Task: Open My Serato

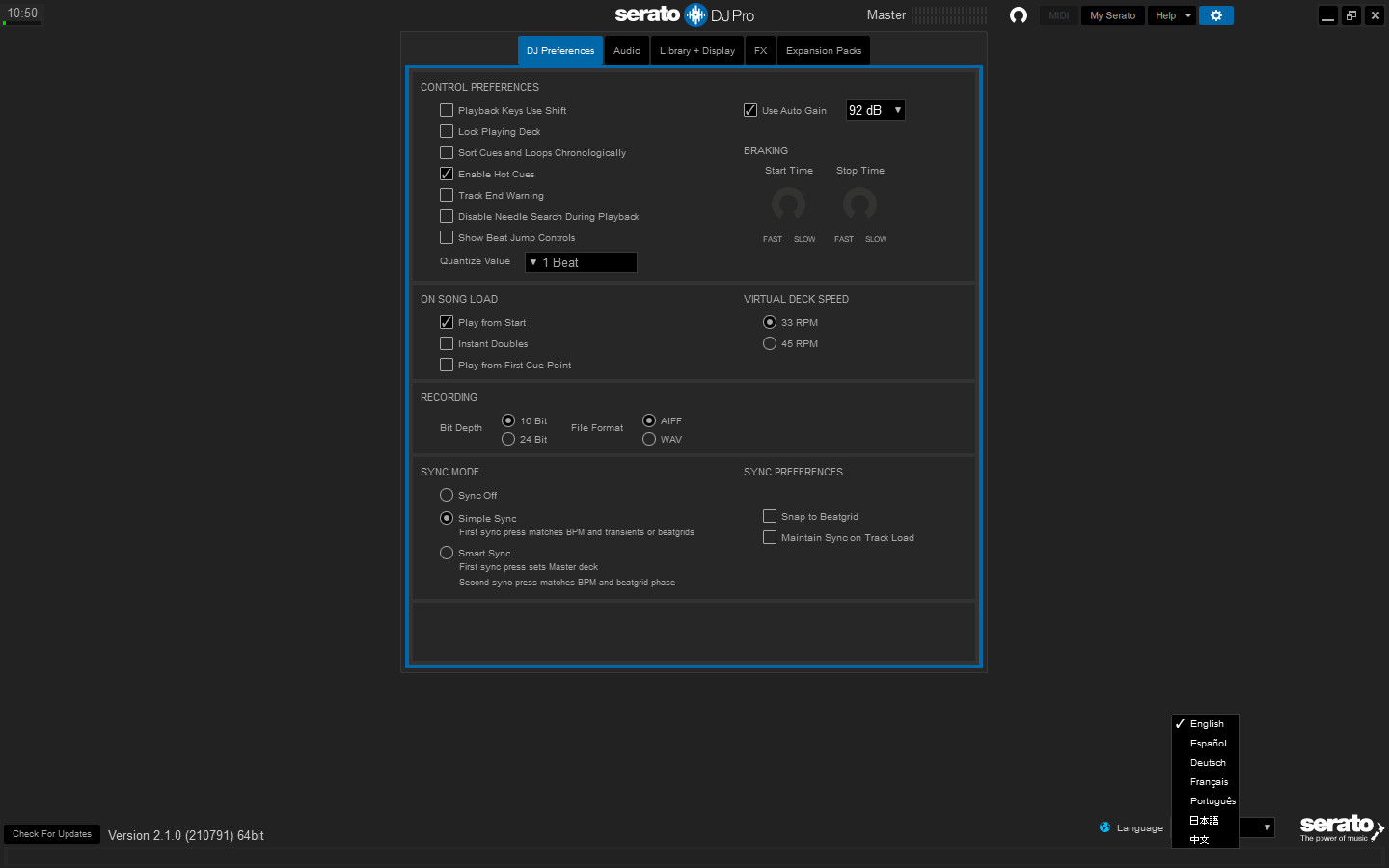Action: click(1112, 15)
